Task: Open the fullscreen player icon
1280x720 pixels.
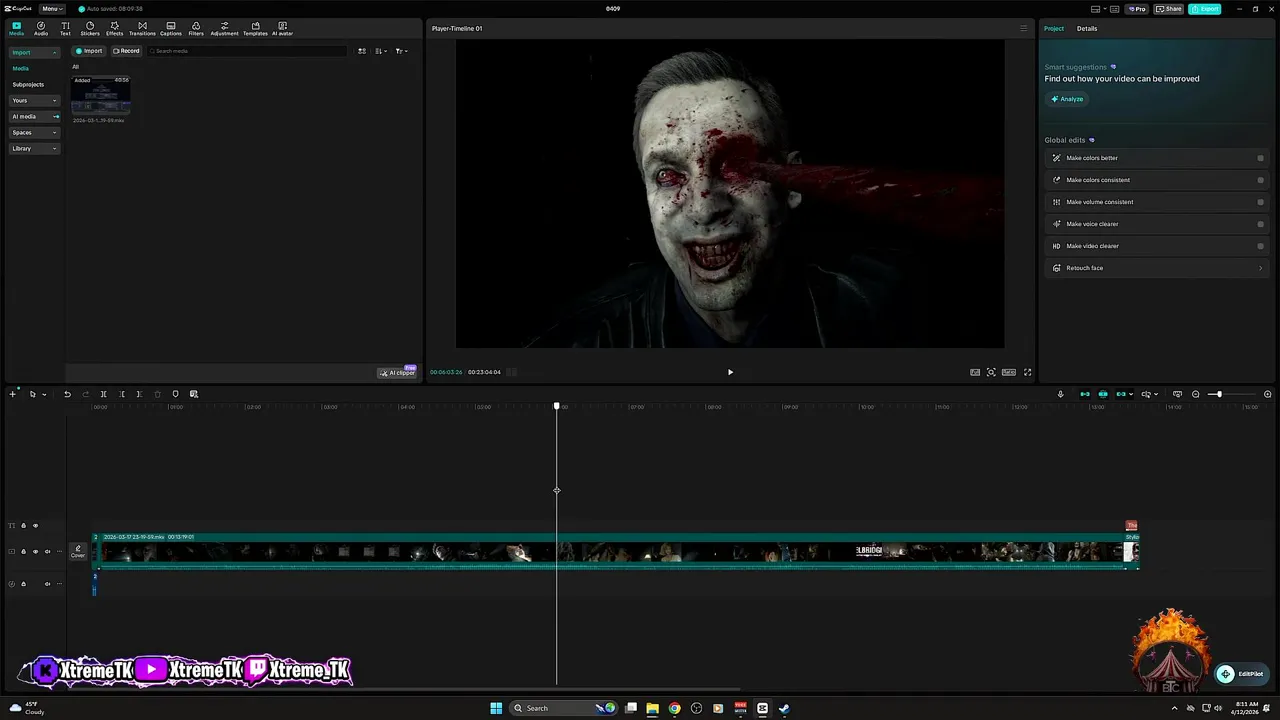Action: 1027,372
